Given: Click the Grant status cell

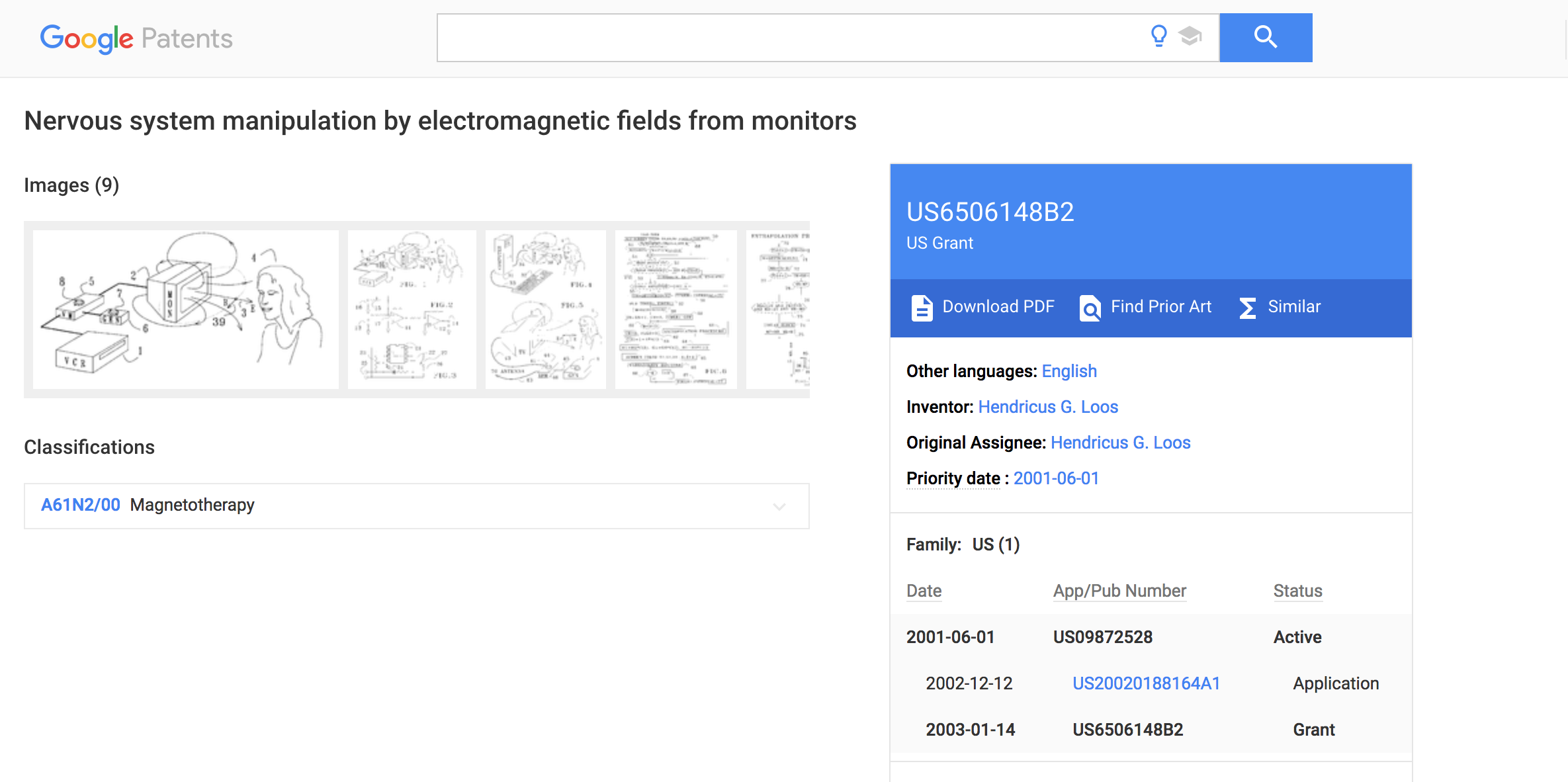Looking at the screenshot, I should click(1313, 730).
